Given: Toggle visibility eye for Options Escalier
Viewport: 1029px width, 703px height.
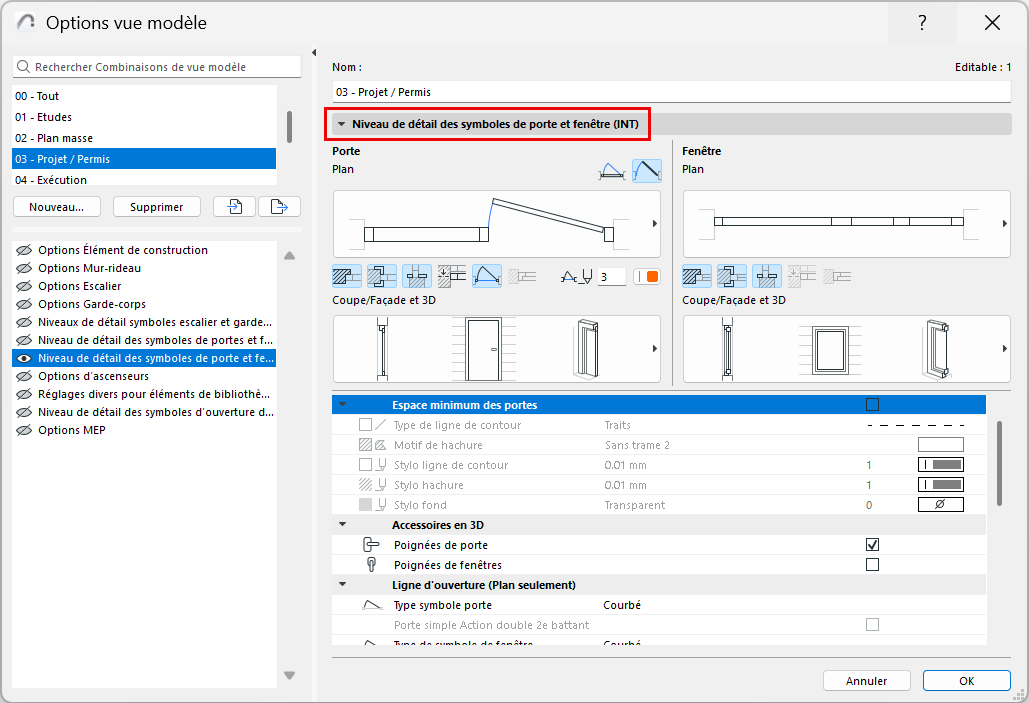Looking at the screenshot, I should pos(24,286).
